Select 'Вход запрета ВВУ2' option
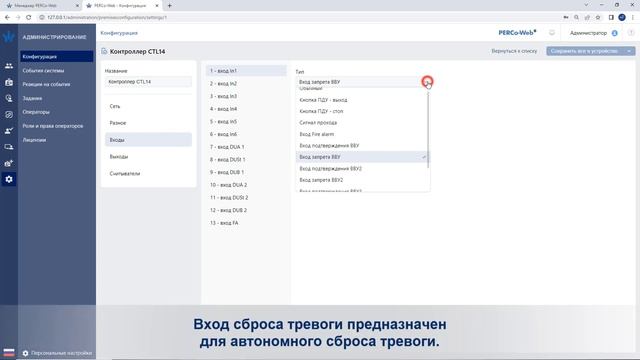 click(362, 180)
